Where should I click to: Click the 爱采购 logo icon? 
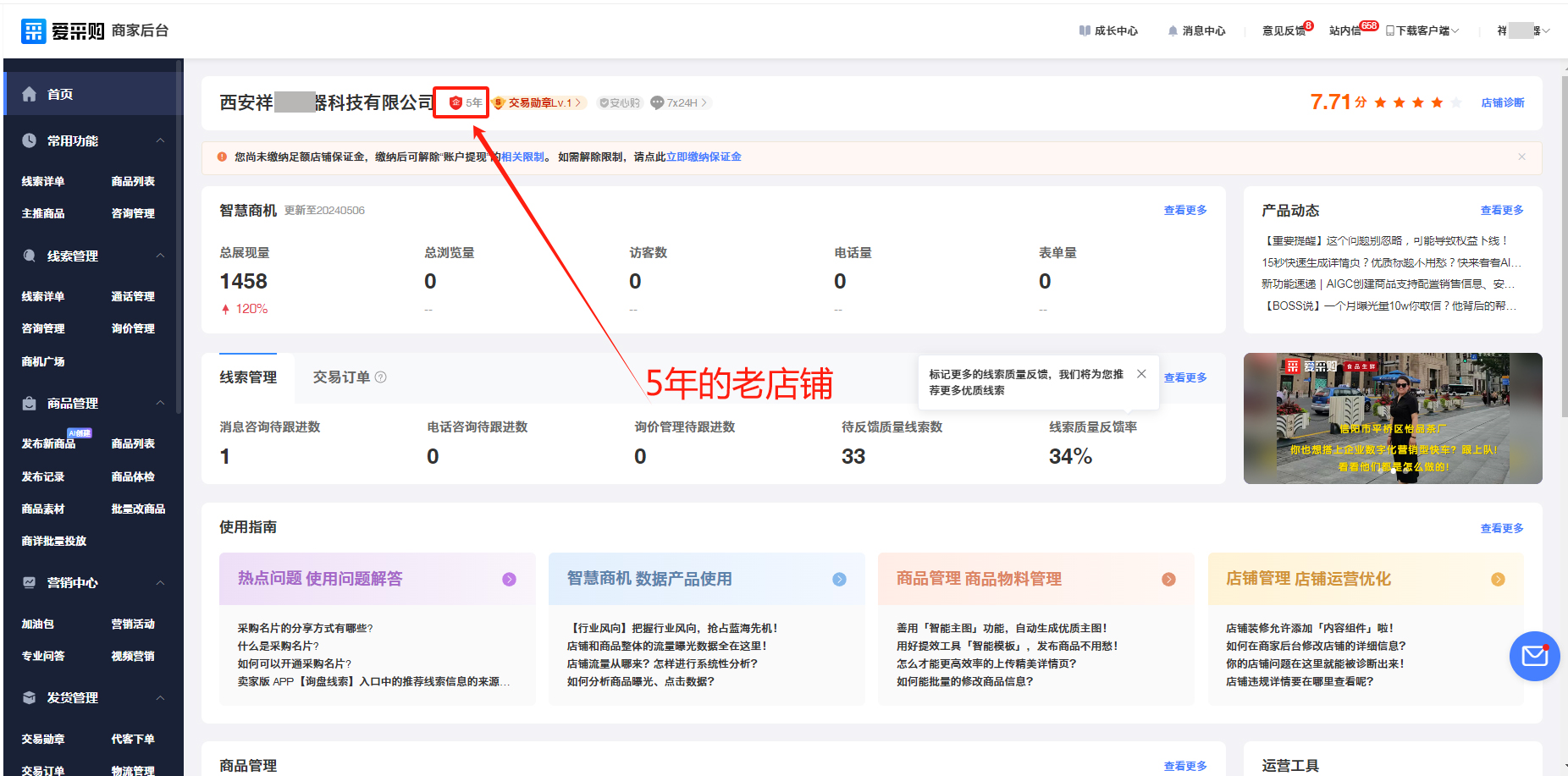[x=34, y=31]
